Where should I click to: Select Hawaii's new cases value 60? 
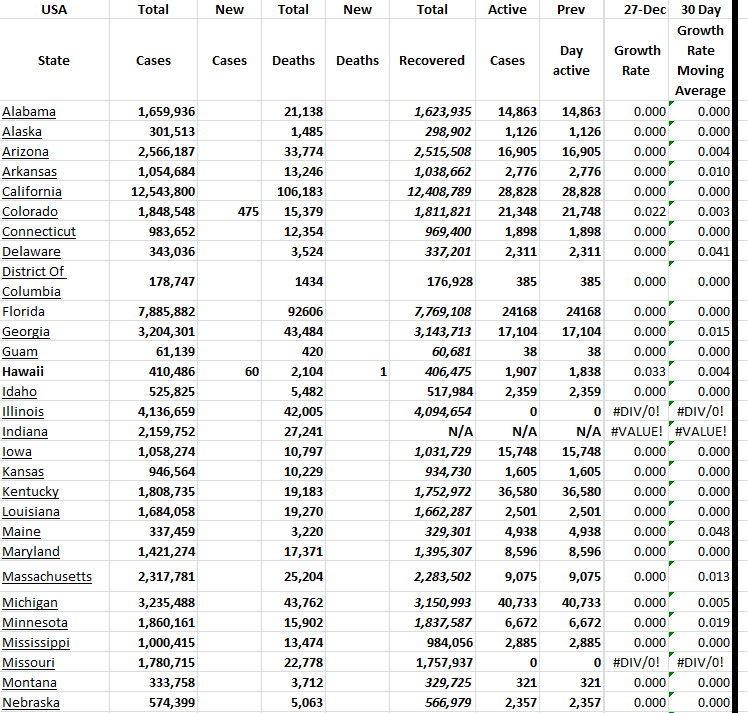[x=252, y=372]
